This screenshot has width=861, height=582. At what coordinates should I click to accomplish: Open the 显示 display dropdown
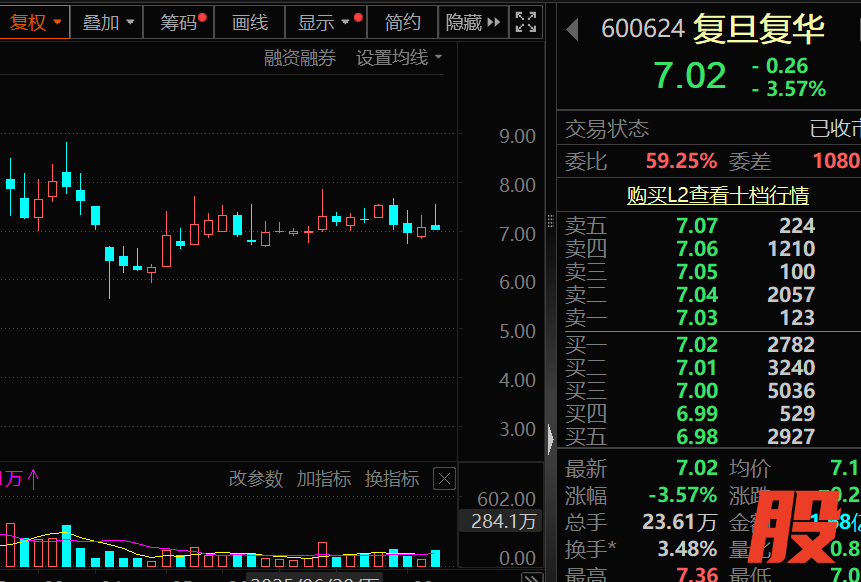click(324, 22)
